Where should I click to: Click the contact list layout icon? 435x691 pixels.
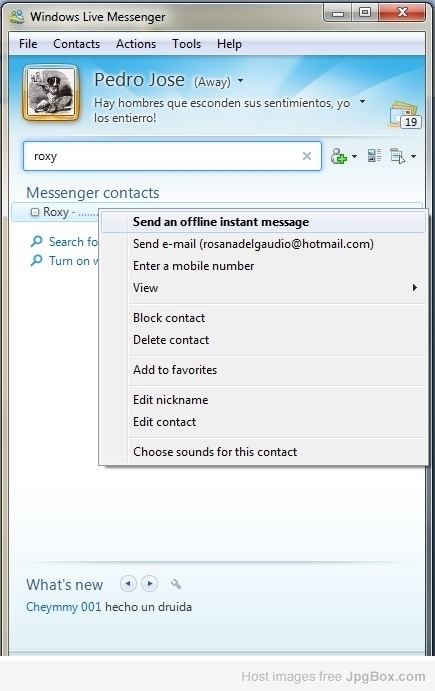(374, 156)
